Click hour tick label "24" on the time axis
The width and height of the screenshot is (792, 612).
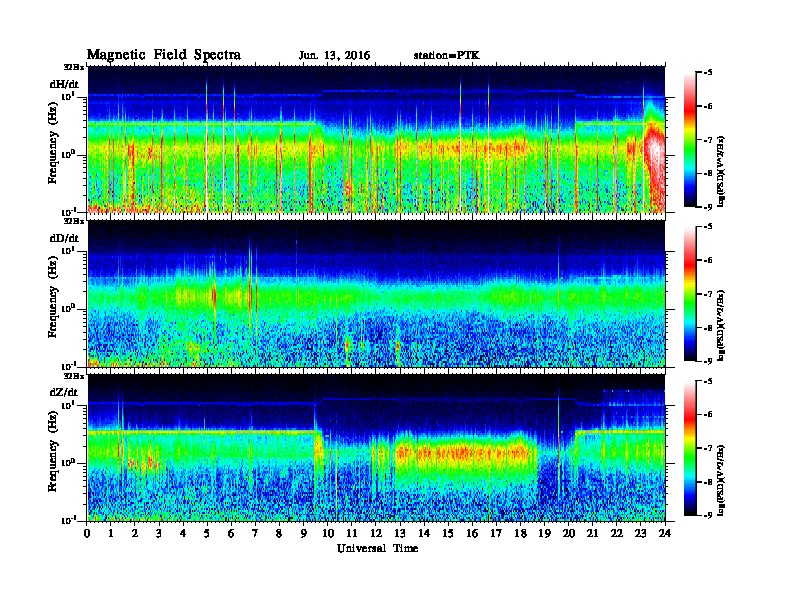click(664, 533)
